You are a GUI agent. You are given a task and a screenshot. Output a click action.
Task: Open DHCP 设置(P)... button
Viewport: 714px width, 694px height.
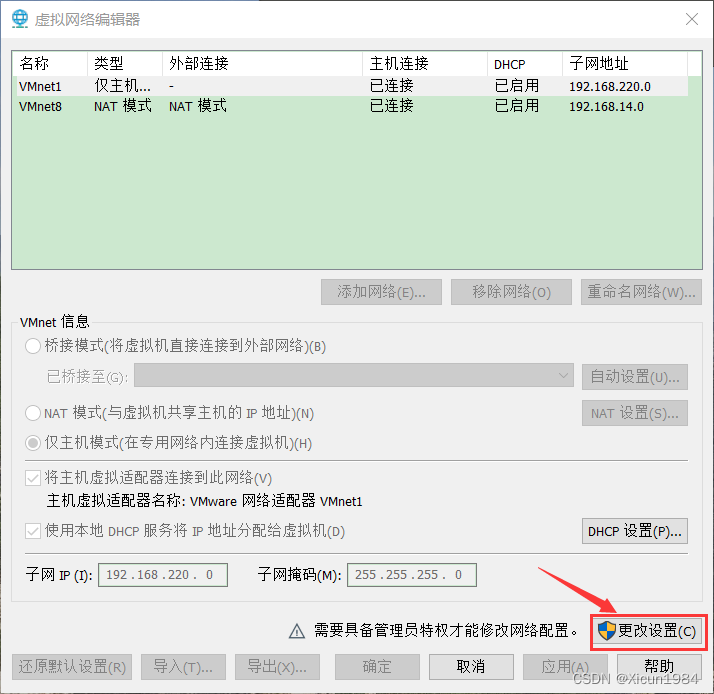(635, 531)
